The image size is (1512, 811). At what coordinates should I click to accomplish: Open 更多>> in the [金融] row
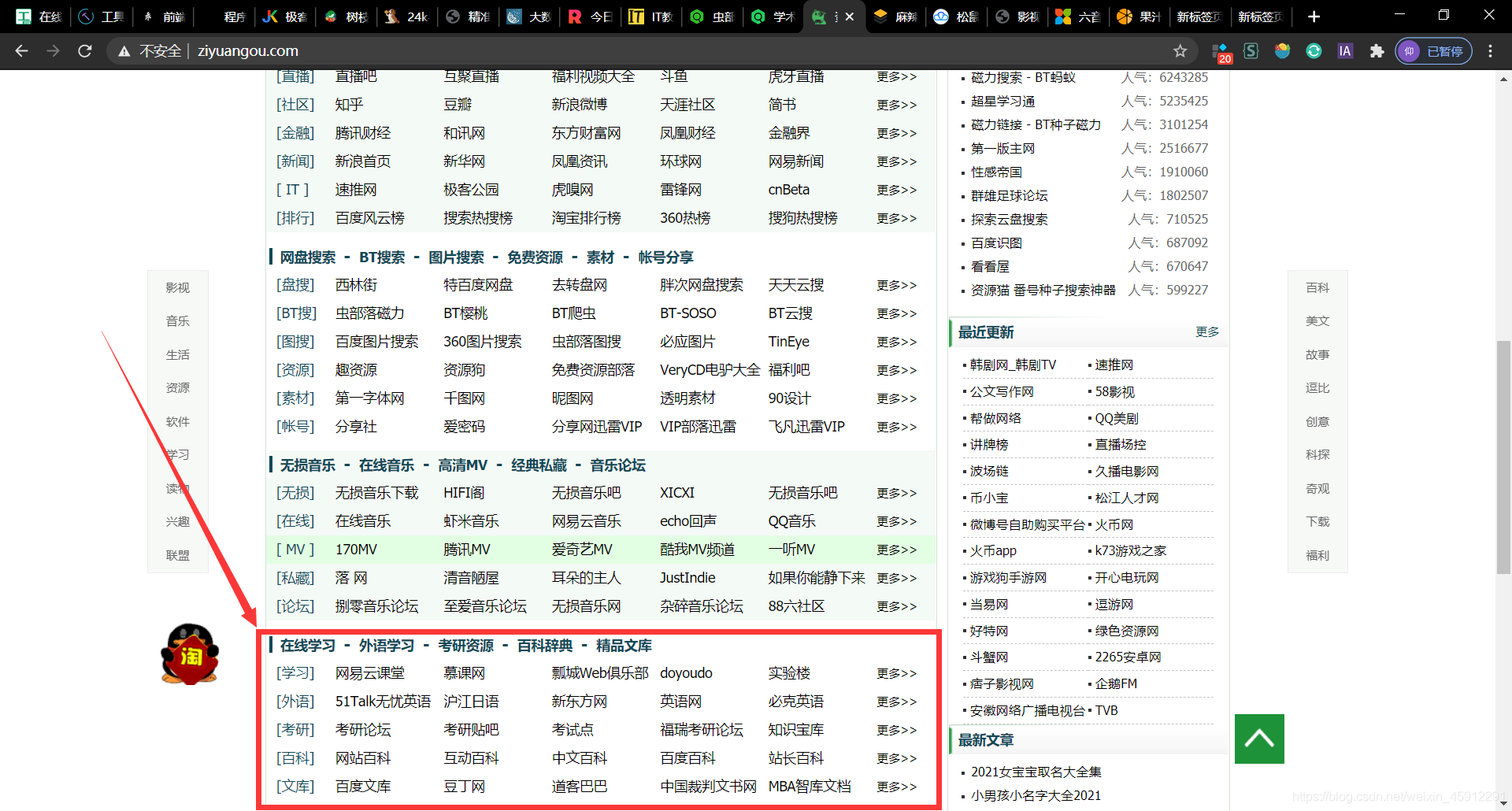(897, 133)
